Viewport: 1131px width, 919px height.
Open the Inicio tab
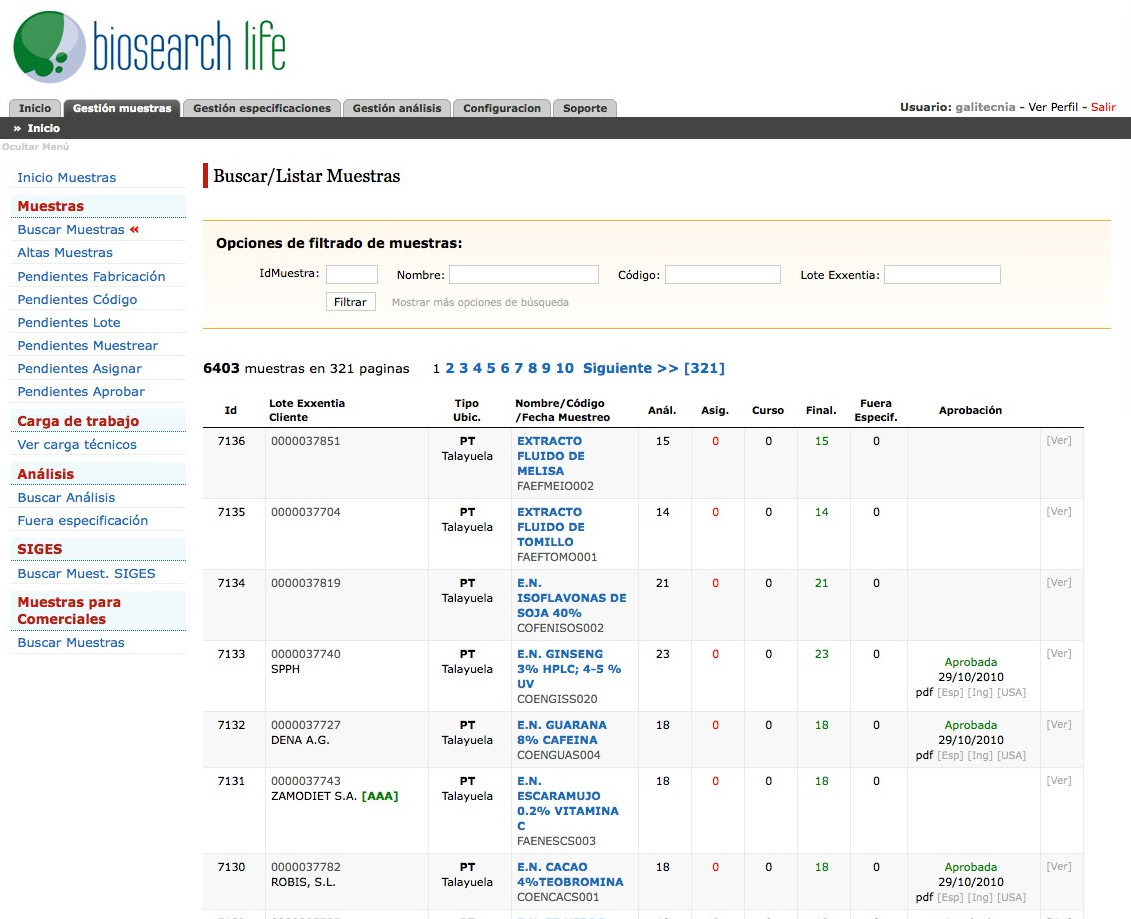(35, 108)
